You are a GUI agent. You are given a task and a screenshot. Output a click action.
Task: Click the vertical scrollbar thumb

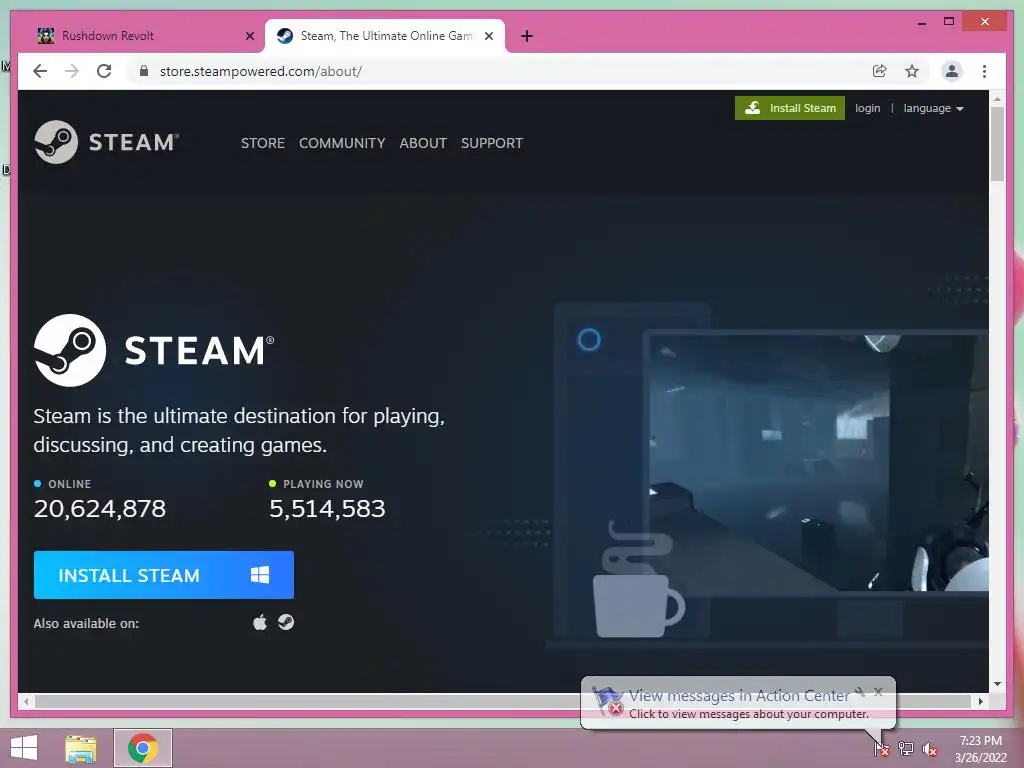(997, 144)
